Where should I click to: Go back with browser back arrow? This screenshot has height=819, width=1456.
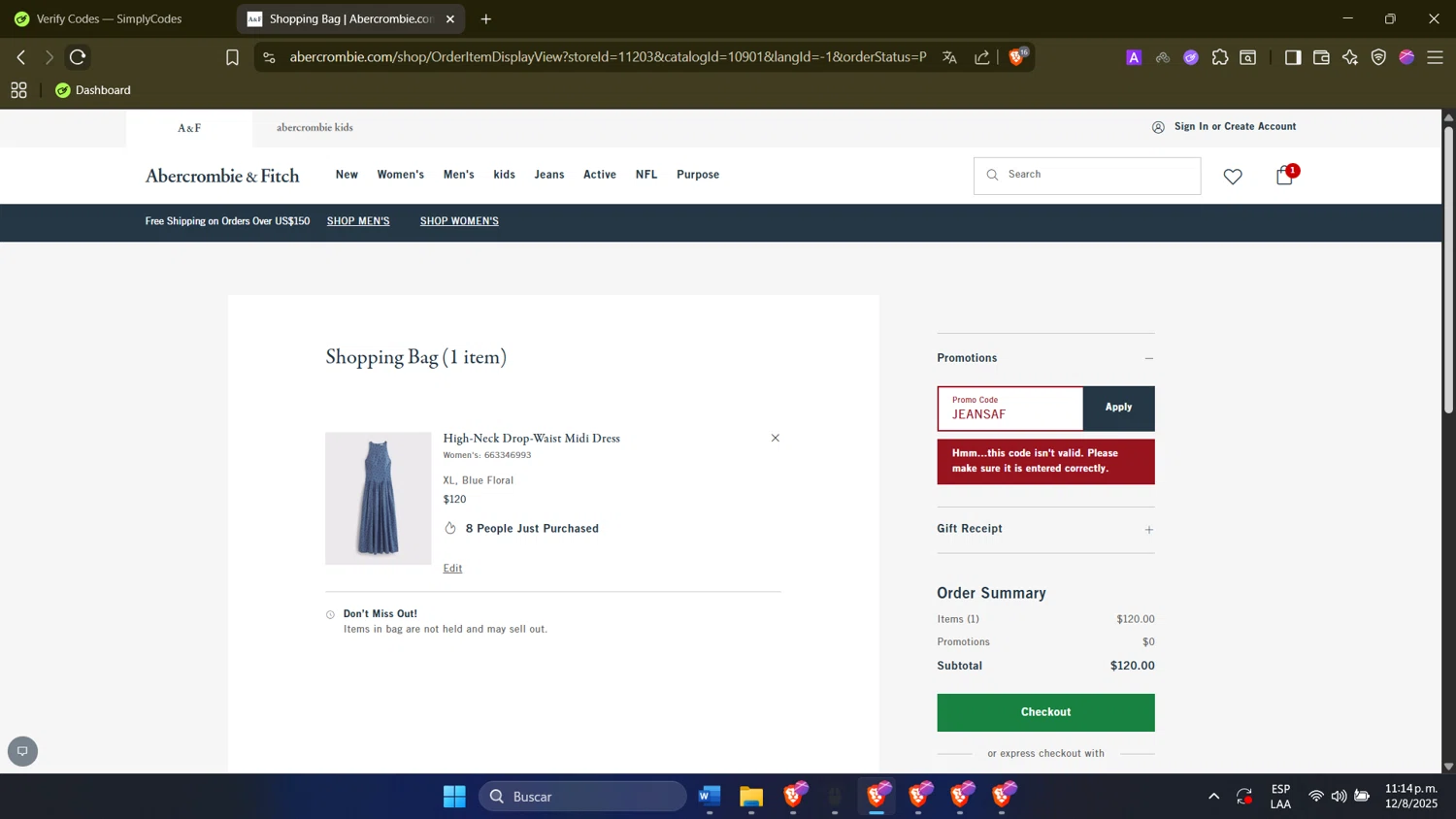click(x=21, y=57)
